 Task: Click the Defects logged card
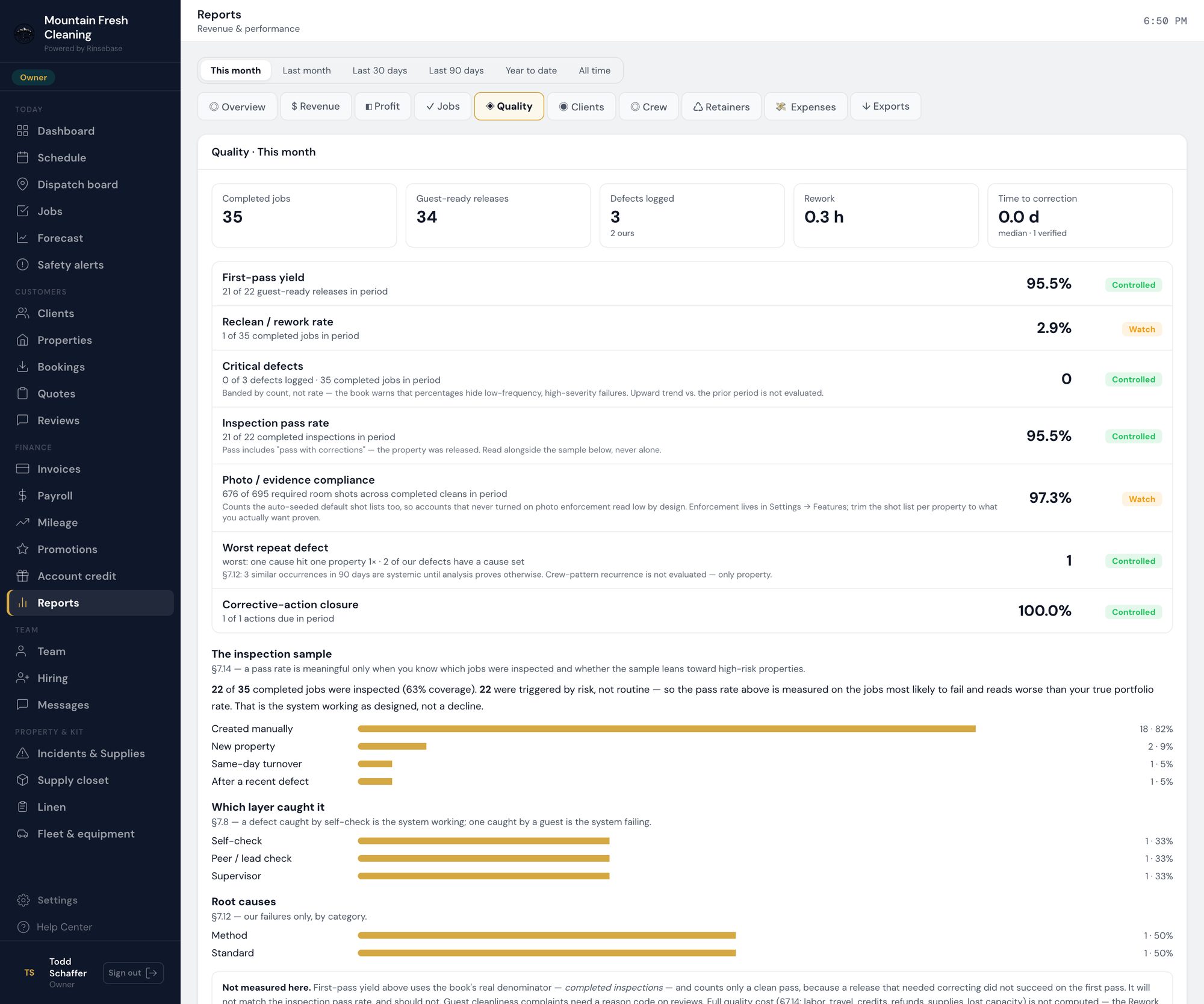692,216
